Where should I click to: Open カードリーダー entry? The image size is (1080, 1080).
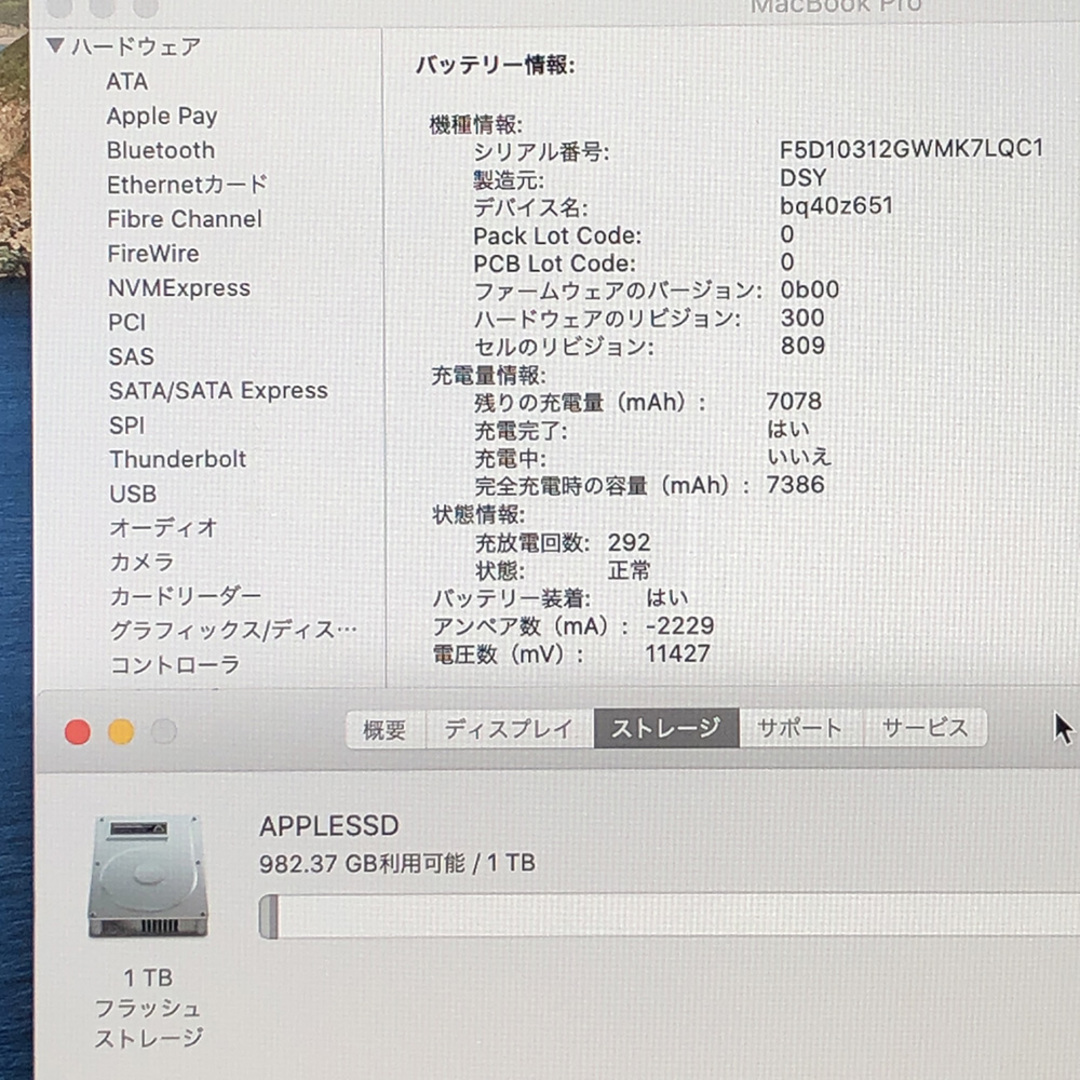click(x=186, y=596)
